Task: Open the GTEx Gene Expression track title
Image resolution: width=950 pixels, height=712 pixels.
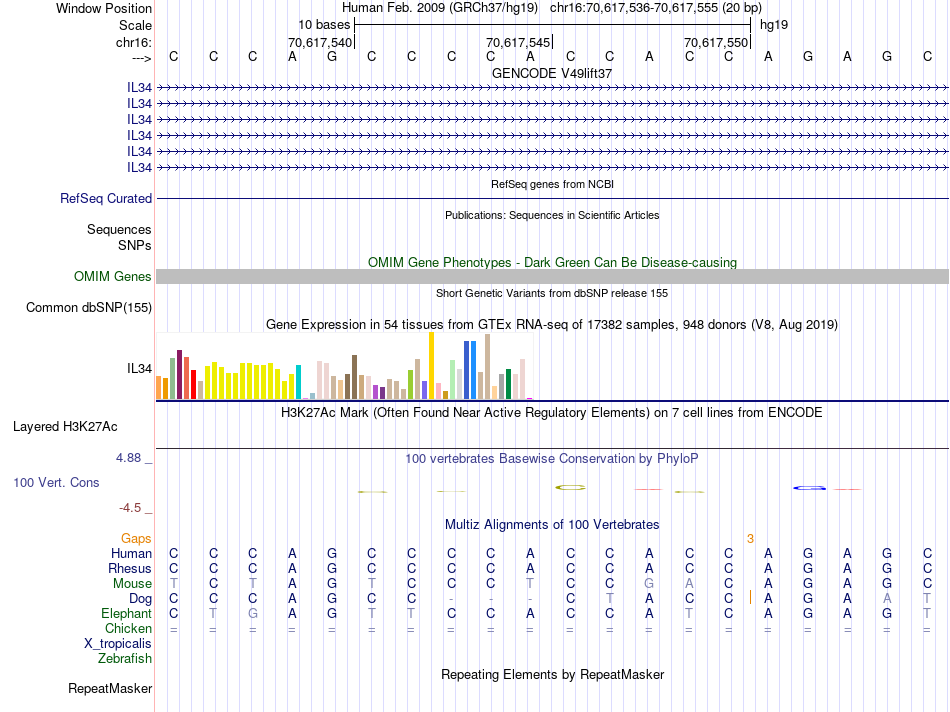Action: pos(552,325)
